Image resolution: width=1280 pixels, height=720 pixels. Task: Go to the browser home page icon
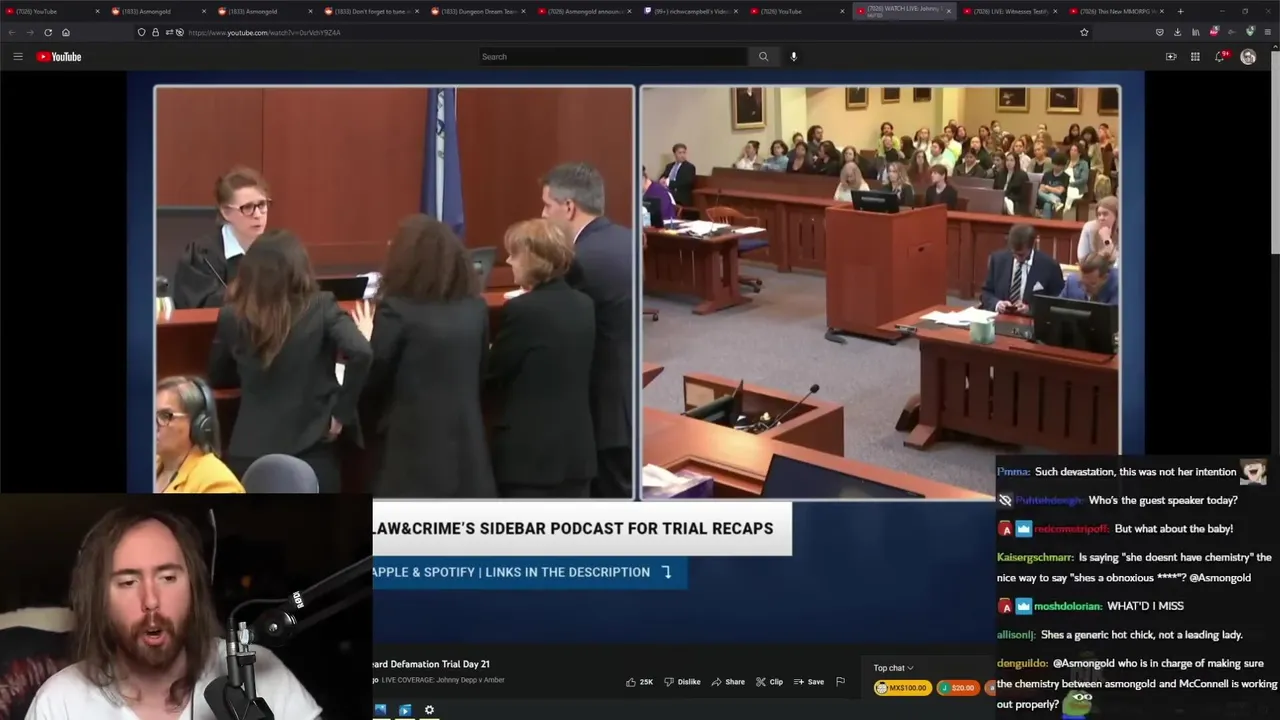(x=66, y=32)
